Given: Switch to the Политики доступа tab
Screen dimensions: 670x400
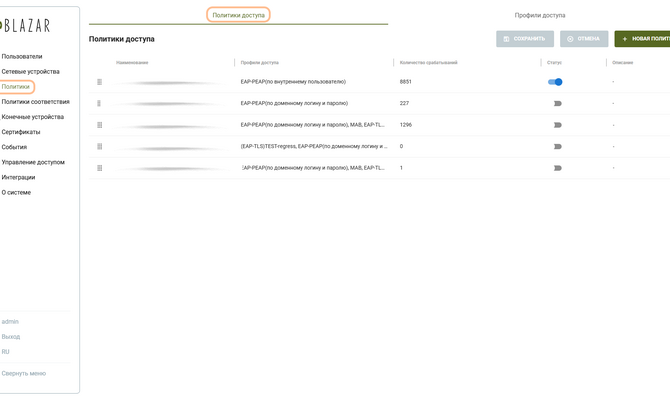Looking at the screenshot, I should point(238,15).
